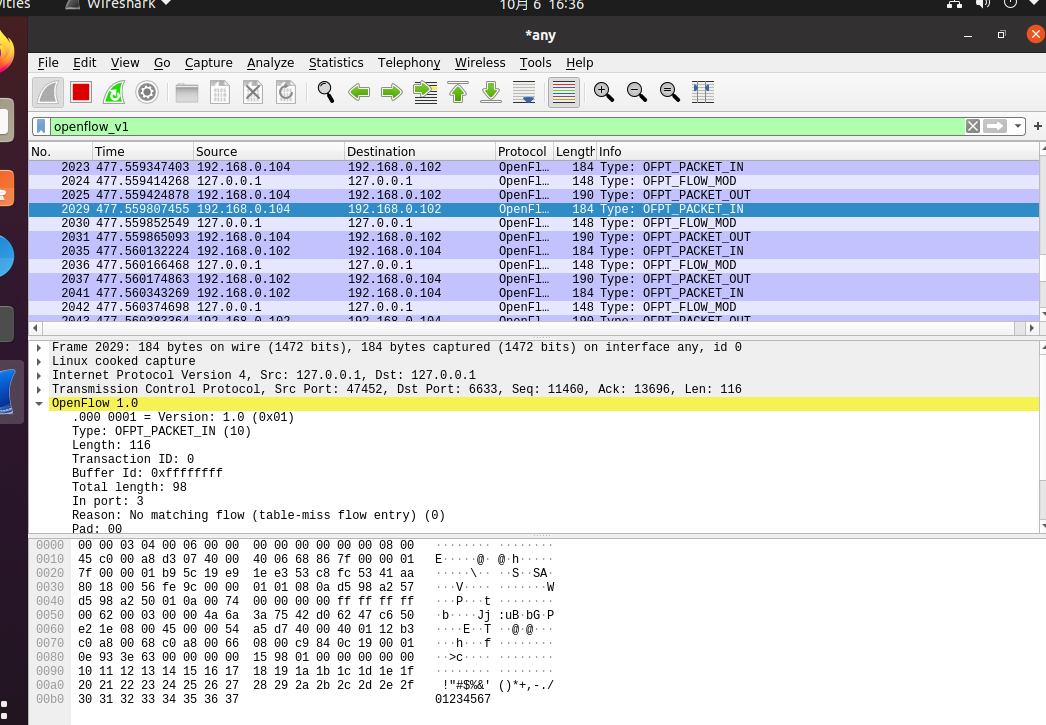Expand the Linux cooked capture row
The image size is (1046, 725).
point(39,361)
